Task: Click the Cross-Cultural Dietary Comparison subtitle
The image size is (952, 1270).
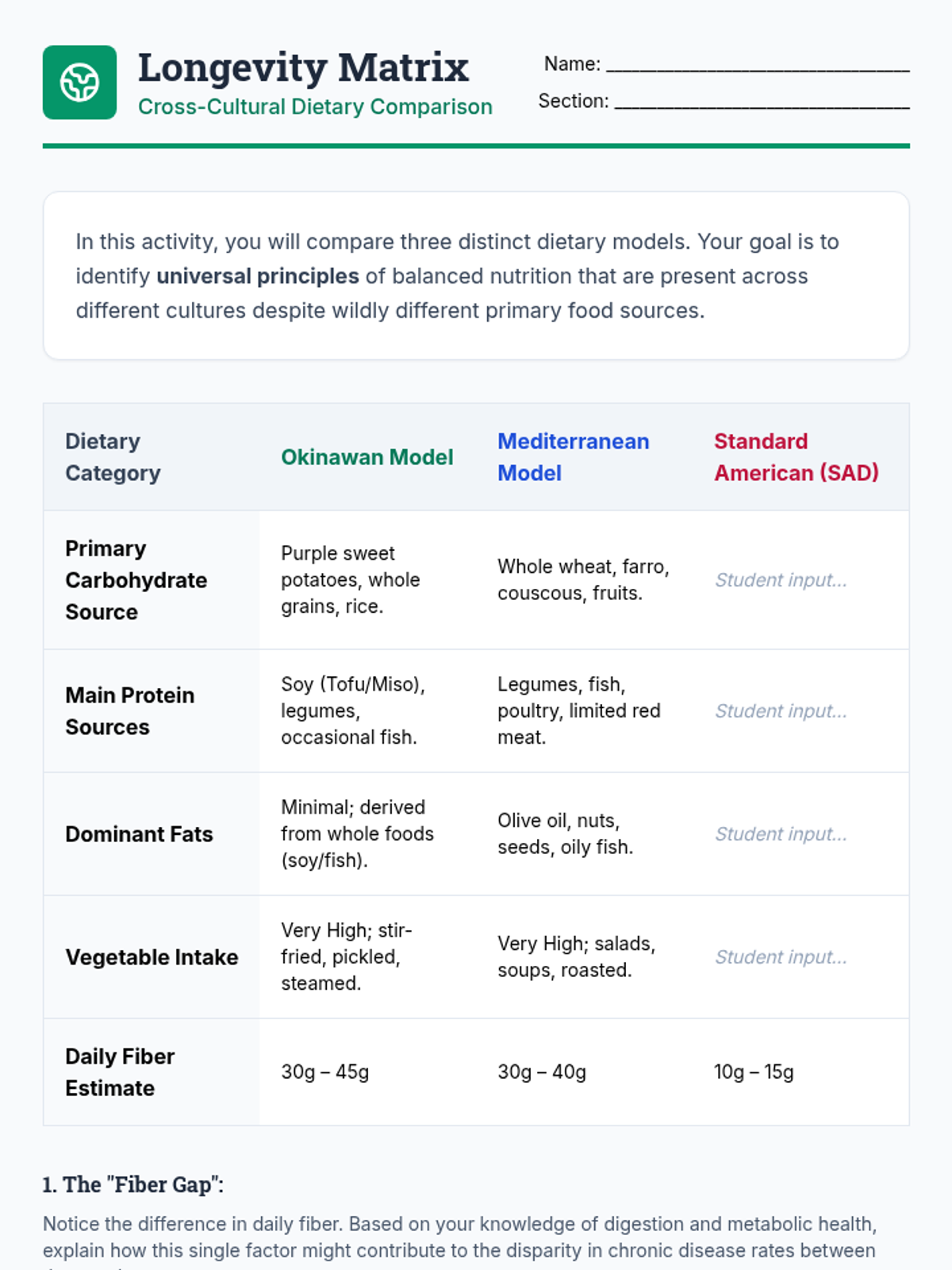Action: [315, 107]
